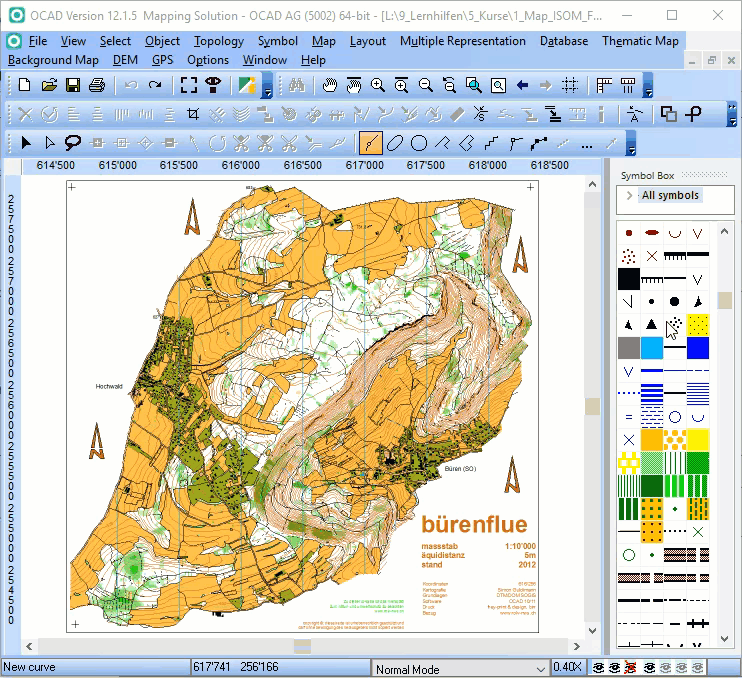The height and width of the screenshot is (678, 742).
Task: Click the map's horizontal scrollbar thumb
Action: click(302, 646)
